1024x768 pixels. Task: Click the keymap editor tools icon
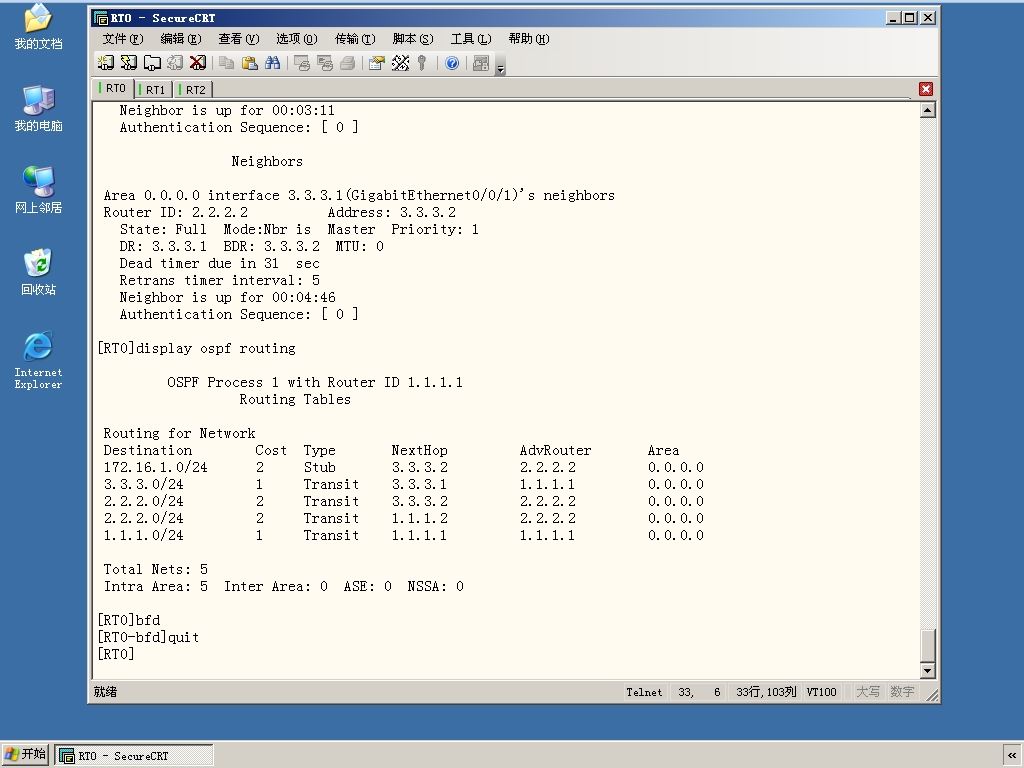click(400, 63)
